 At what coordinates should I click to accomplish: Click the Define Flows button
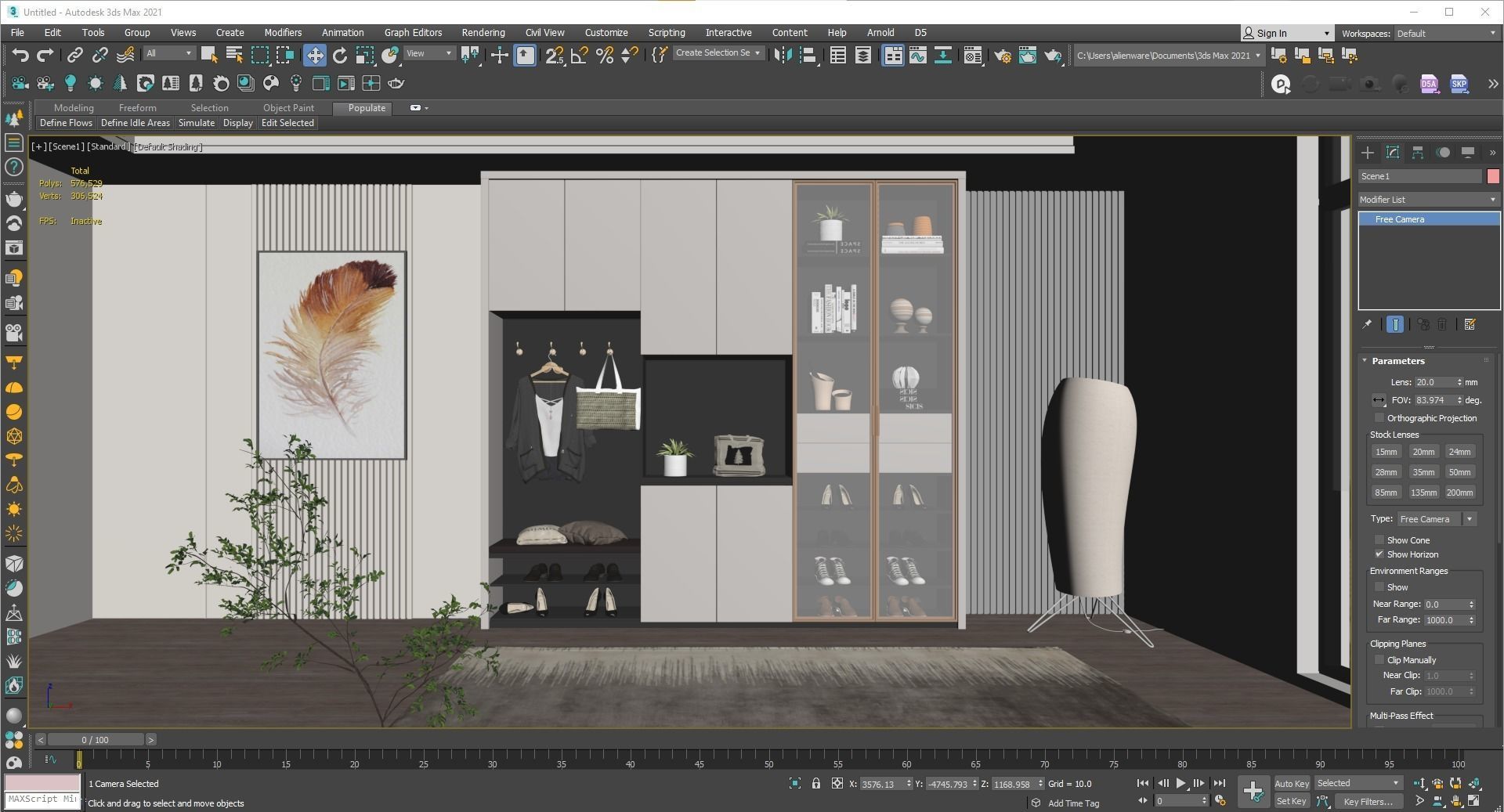[66, 123]
